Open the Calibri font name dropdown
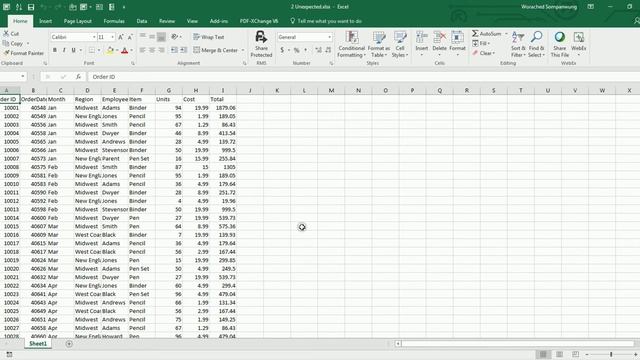Image resolution: width=640 pixels, height=360 pixels. tap(94, 37)
